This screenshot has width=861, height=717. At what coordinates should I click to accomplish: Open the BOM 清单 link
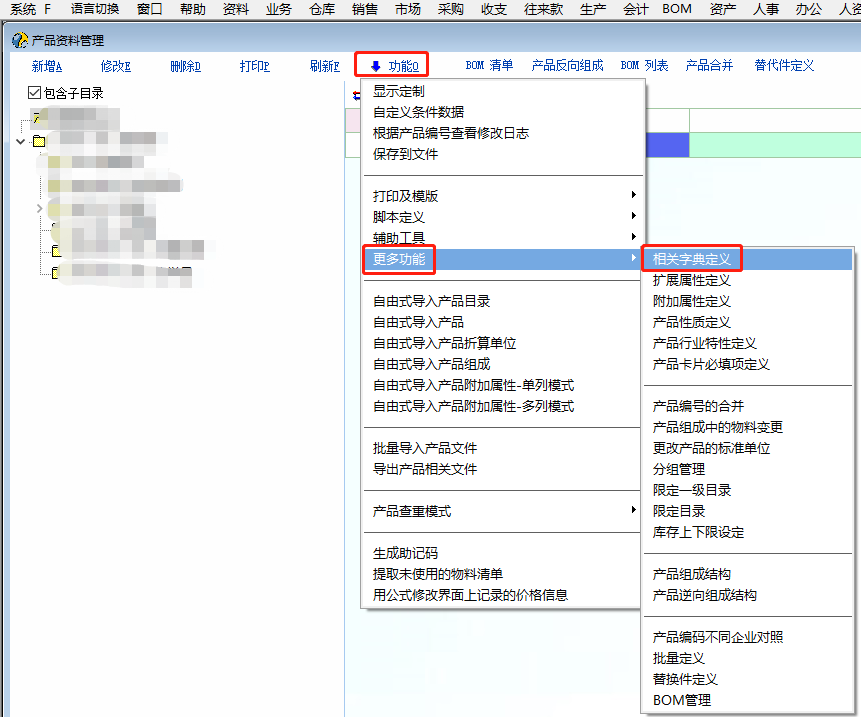coord(489,66)
